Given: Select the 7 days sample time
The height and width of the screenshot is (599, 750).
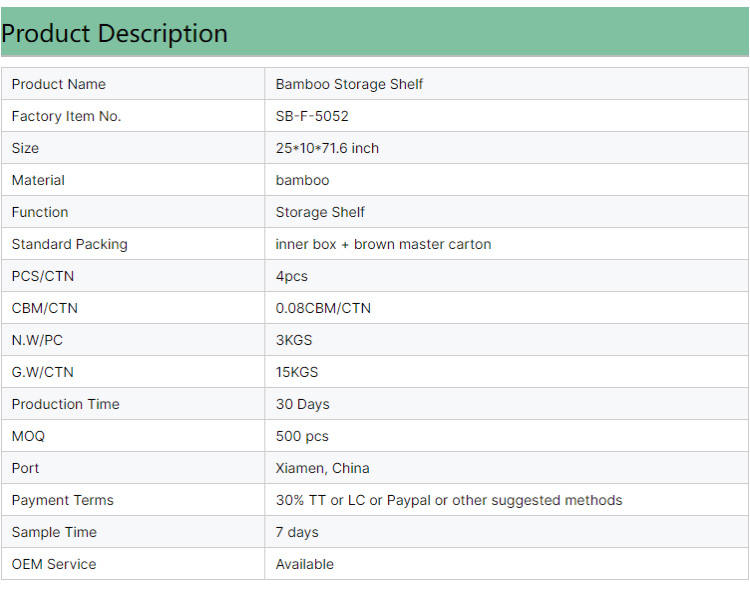Looking at the screenshot, I should pos(297,532).
